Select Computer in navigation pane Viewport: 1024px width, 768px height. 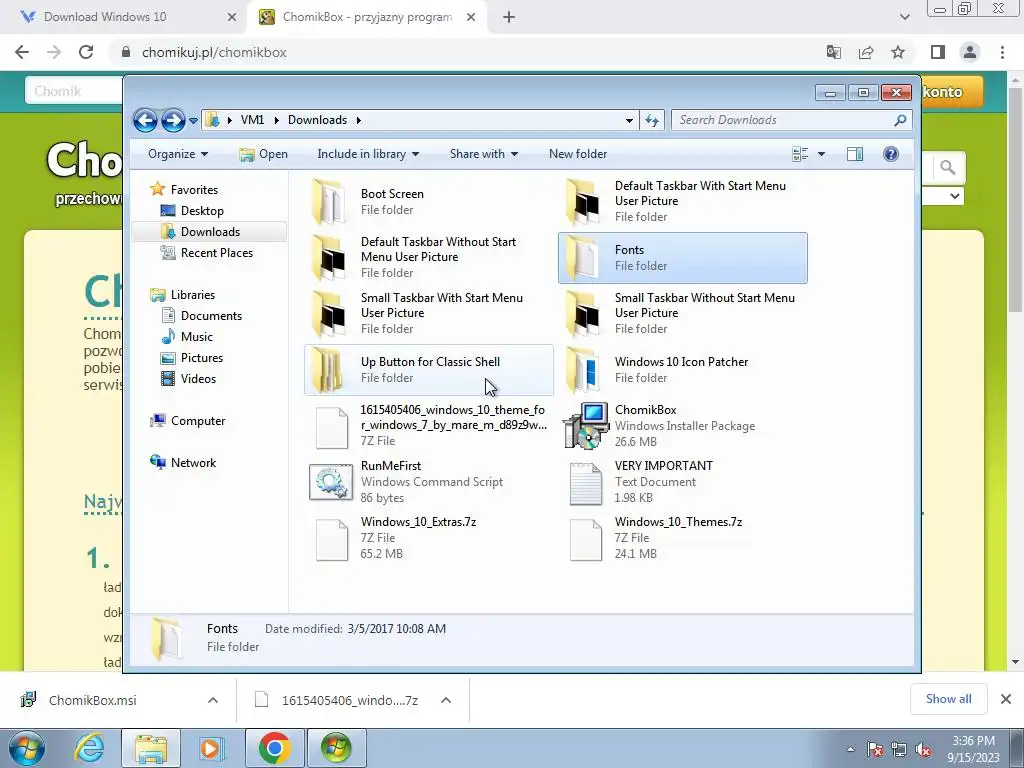(197, 421)
